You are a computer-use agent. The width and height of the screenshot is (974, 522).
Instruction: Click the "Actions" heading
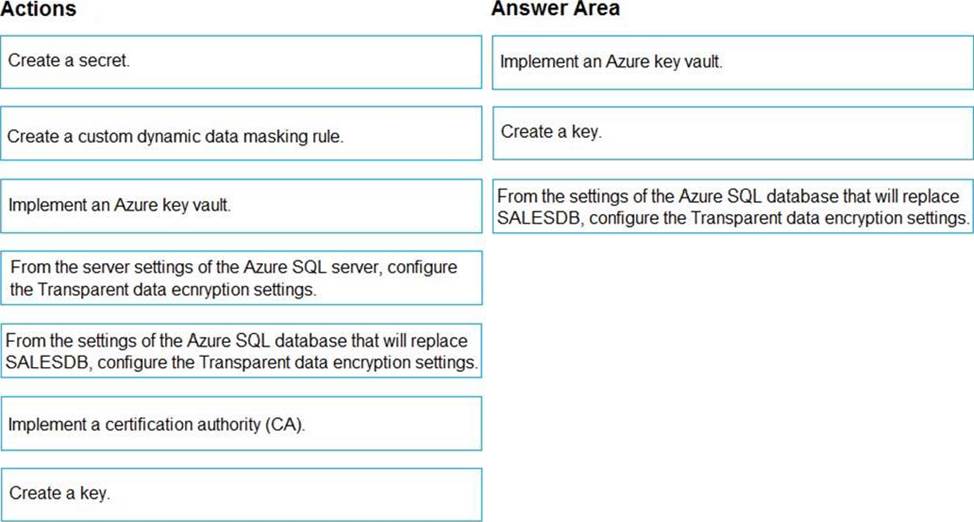pyautogui.click(x=39, y=10)
